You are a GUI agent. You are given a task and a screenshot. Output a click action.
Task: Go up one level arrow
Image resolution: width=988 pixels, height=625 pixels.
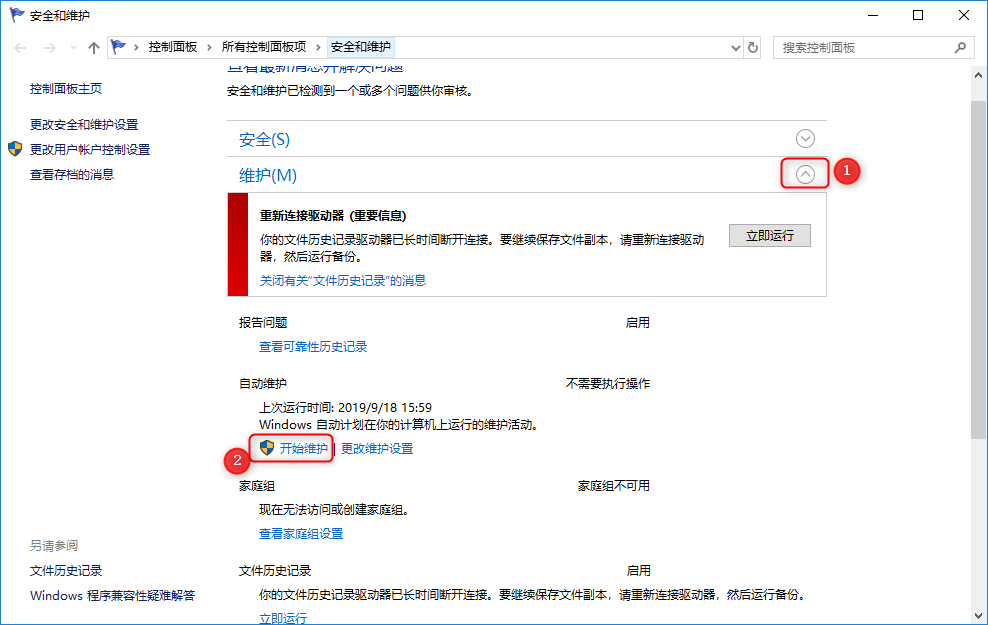94,48
